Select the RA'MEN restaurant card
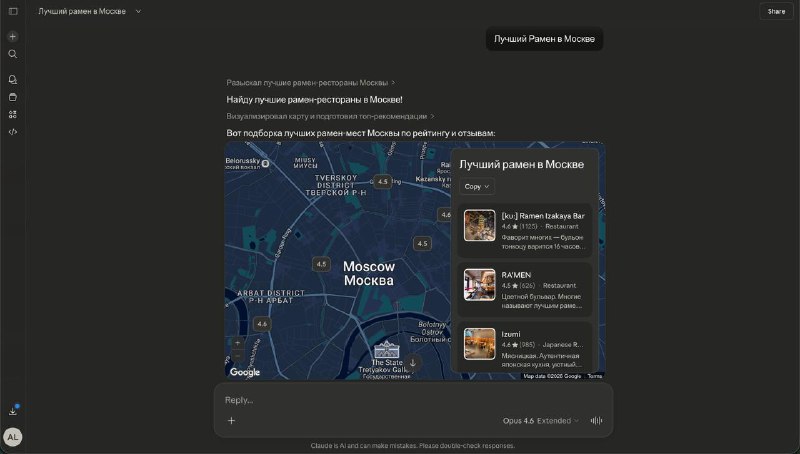The height and width of the screenshot is (454, 800). tap(524, 288)
